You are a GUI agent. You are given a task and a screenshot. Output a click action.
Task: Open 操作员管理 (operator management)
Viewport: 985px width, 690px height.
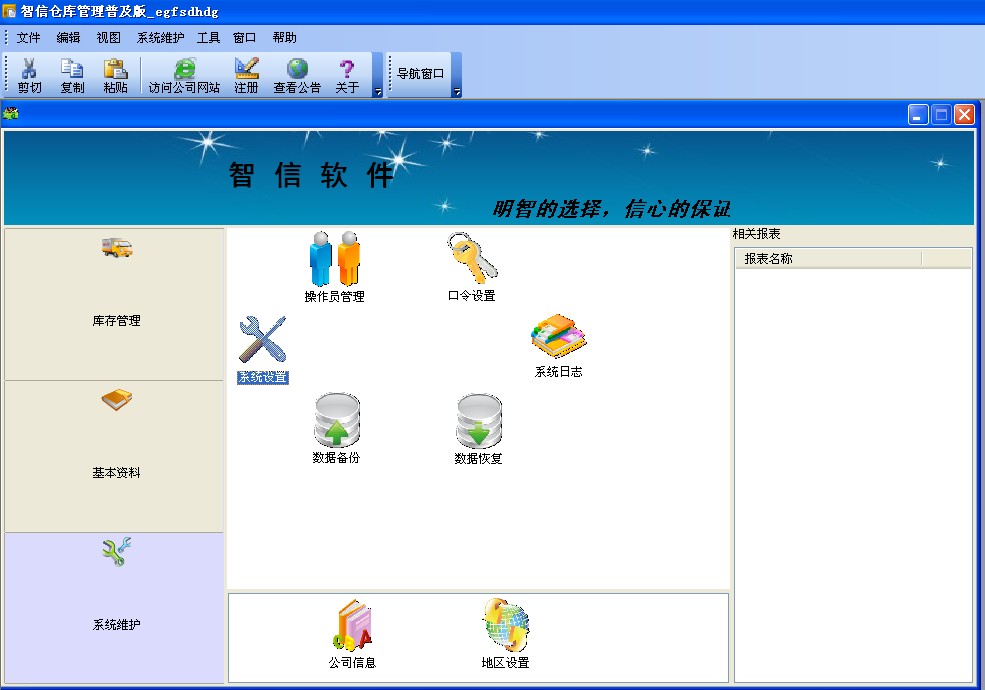(334, 266)
